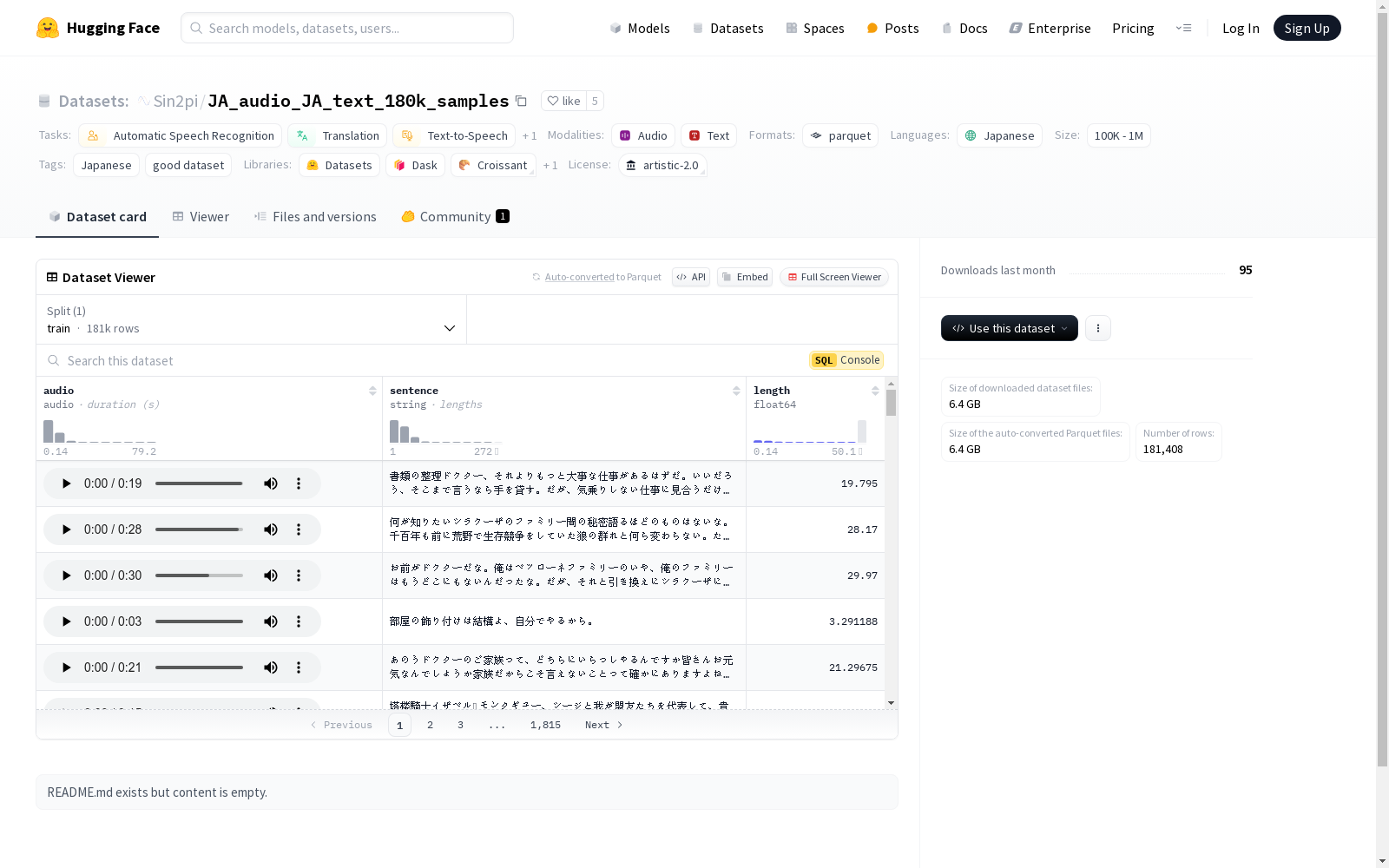The width and height of the screenshot is (1389, 868).
Task: Seek in the 0:21 audio progress bar
Action: [x=199, y=667]
